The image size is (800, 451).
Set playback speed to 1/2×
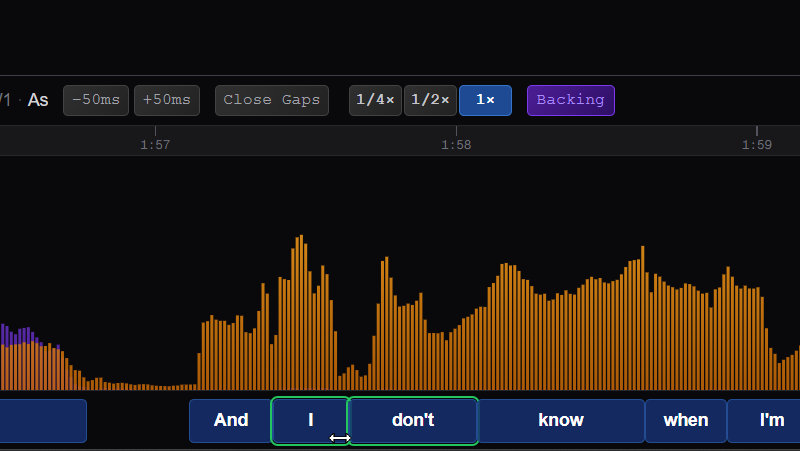[430, 101]
